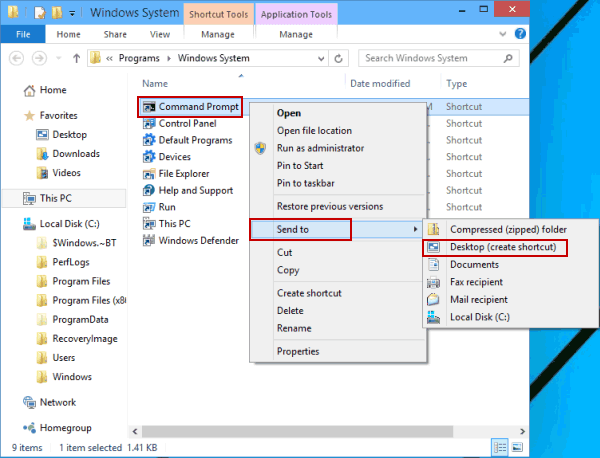Click the Mail recipient envelope icon
The width and height of the screenshot is (600, 458).
click(434, 300)
